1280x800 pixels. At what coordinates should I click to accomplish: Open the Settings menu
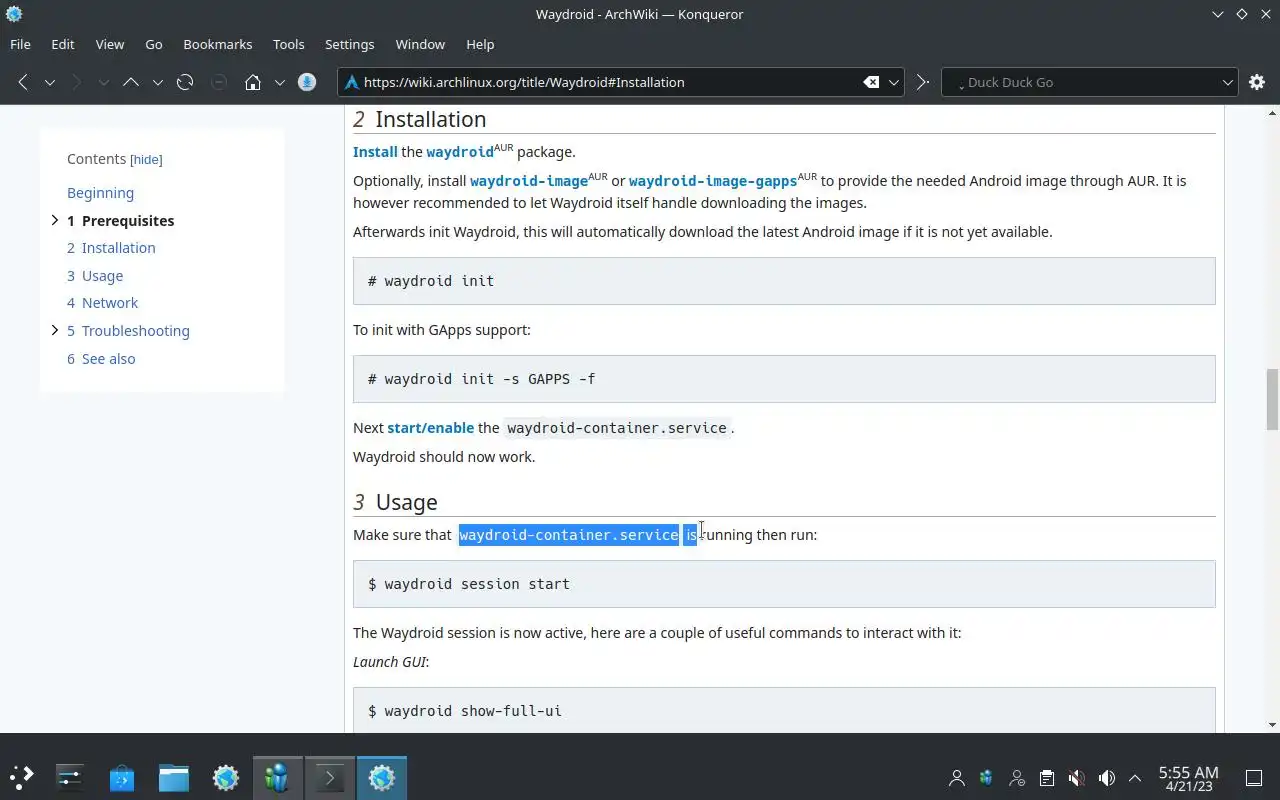pos(350,44)
